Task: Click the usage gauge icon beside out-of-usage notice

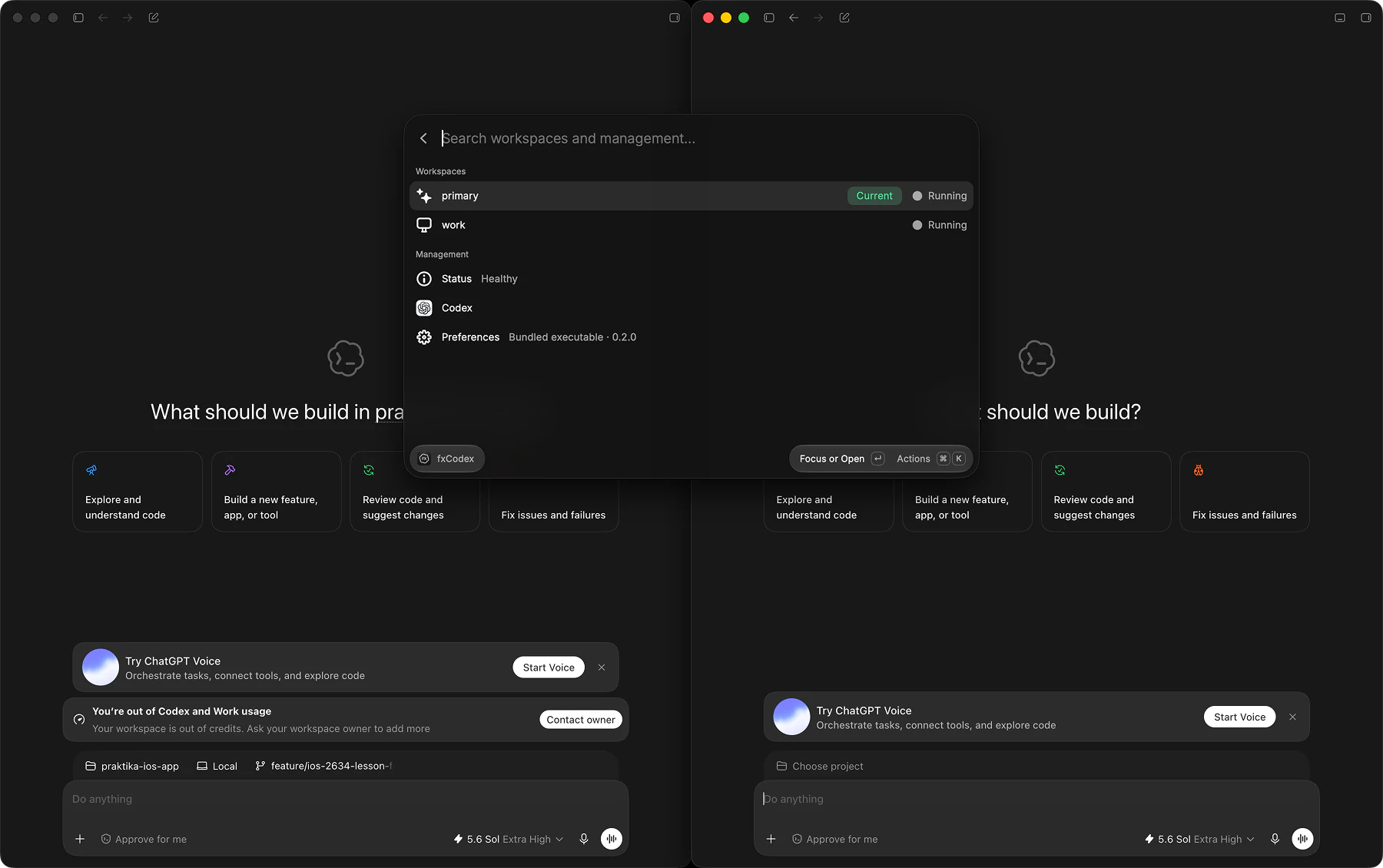Action: pos(79,720)
